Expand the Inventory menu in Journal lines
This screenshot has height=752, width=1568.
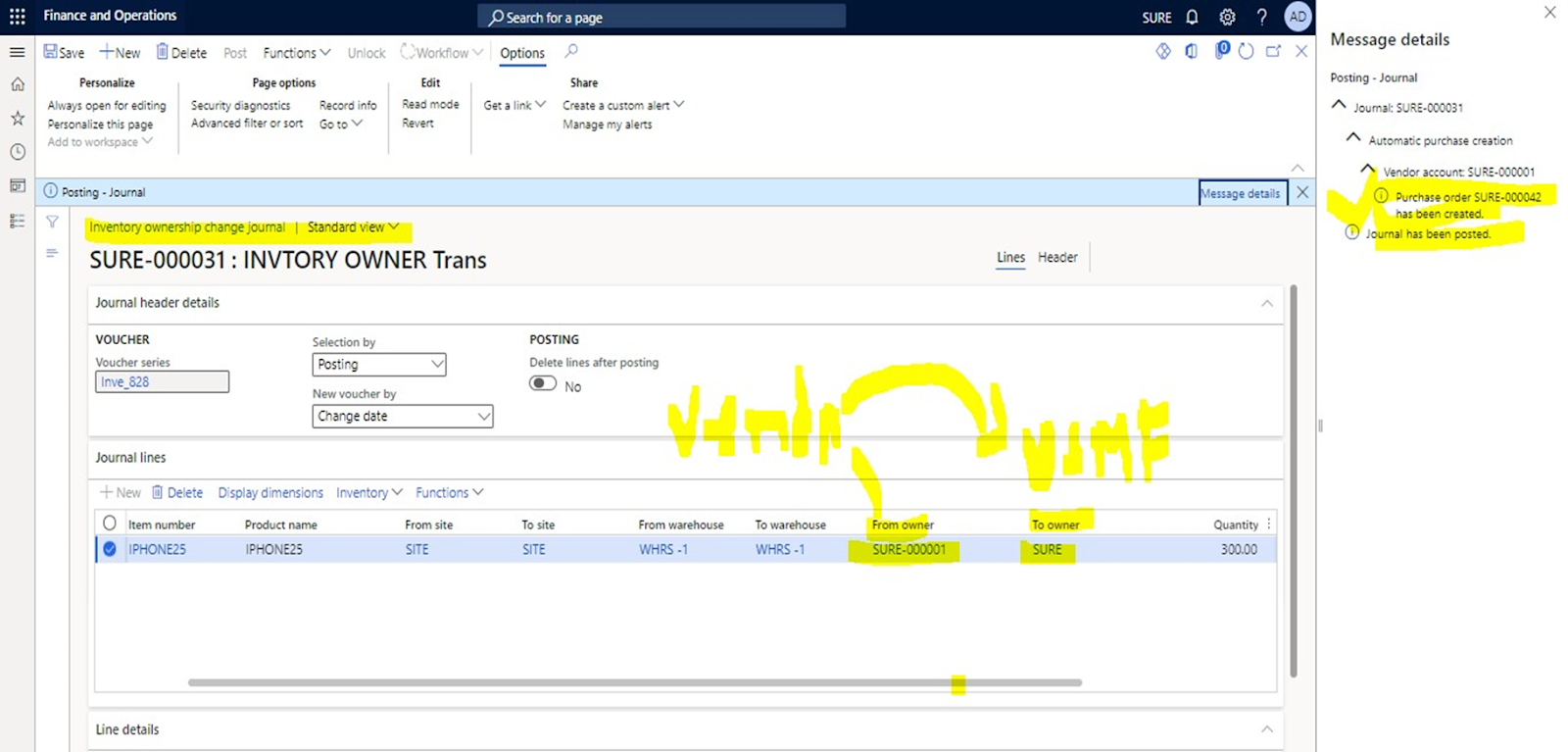(368, 492)
